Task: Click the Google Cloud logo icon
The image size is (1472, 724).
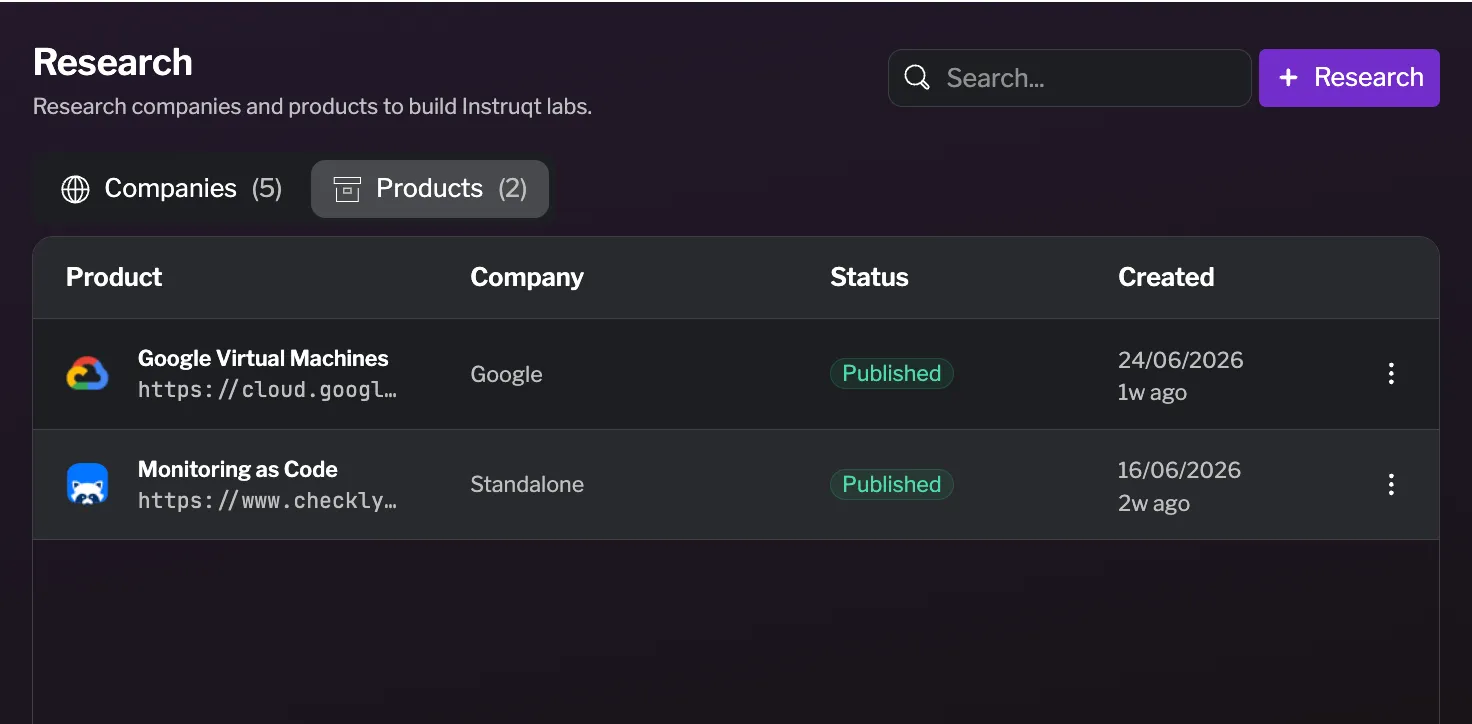Action: coord(87,374)
